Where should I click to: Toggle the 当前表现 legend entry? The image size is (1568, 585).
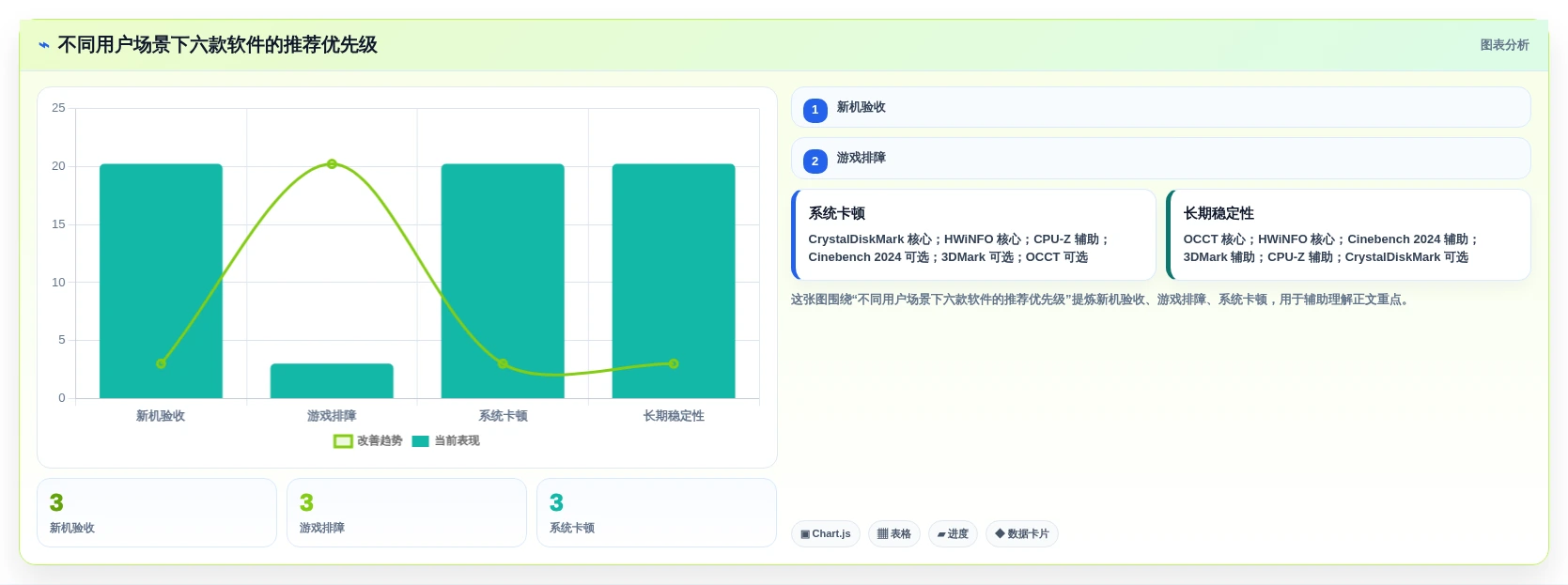pos(446,440)
